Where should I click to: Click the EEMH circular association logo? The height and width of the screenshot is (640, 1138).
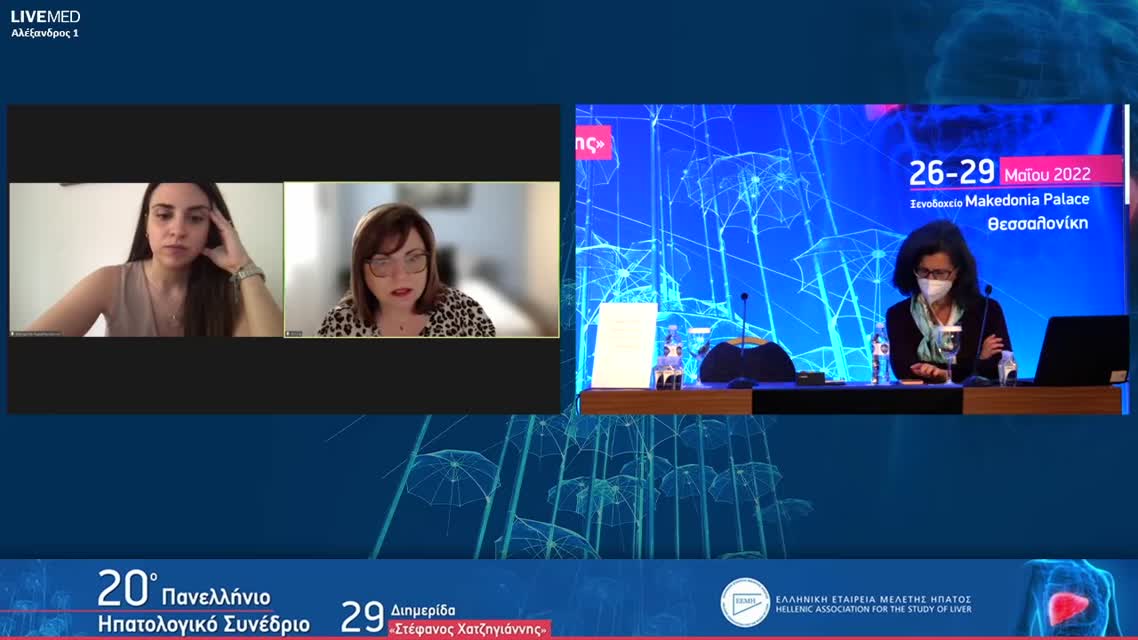coord(745,603)
